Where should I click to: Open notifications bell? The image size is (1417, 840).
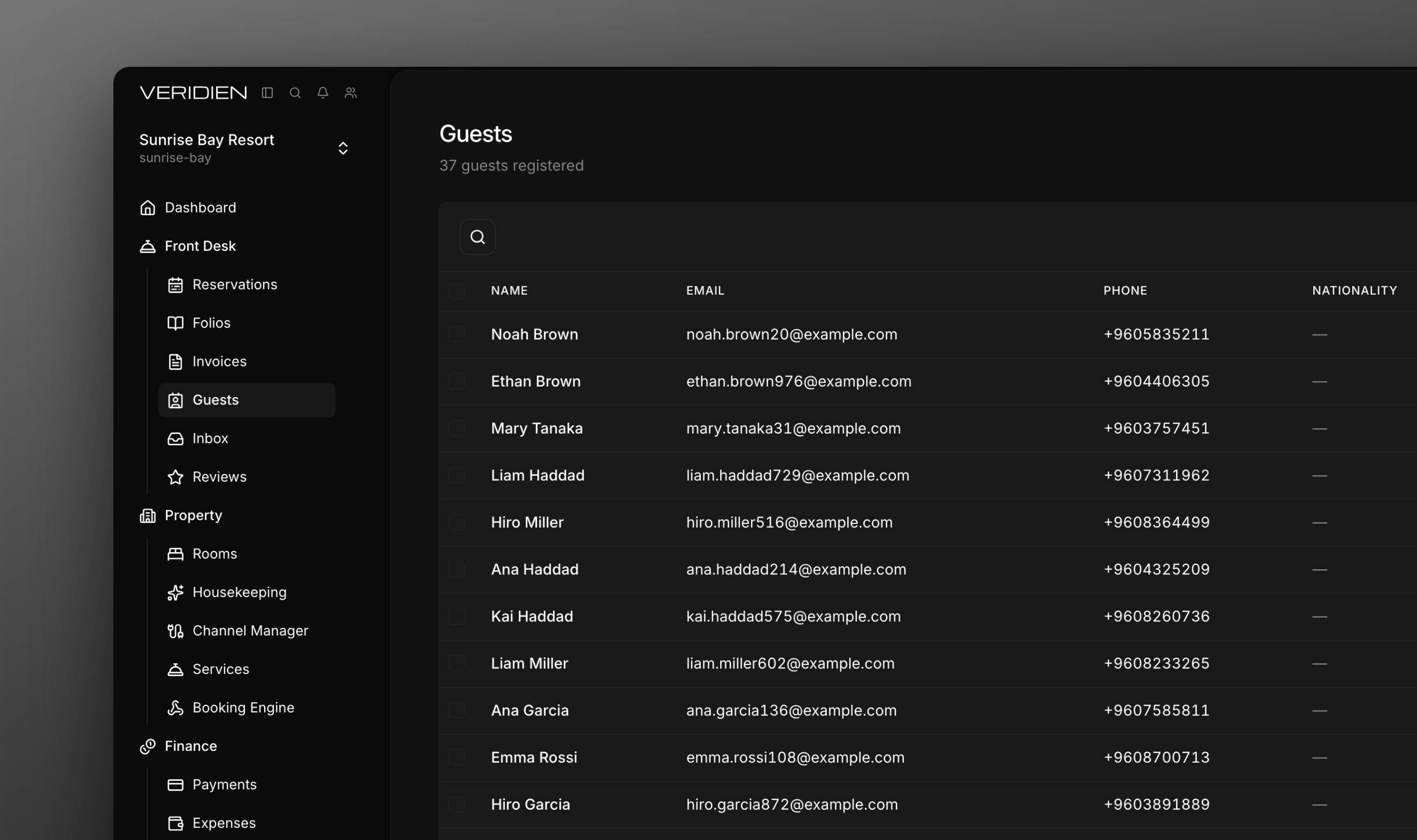[x=323, y=92]
